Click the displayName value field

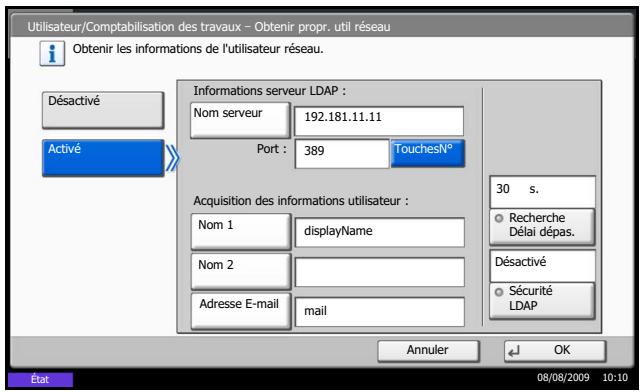click(x=380, y=232)
